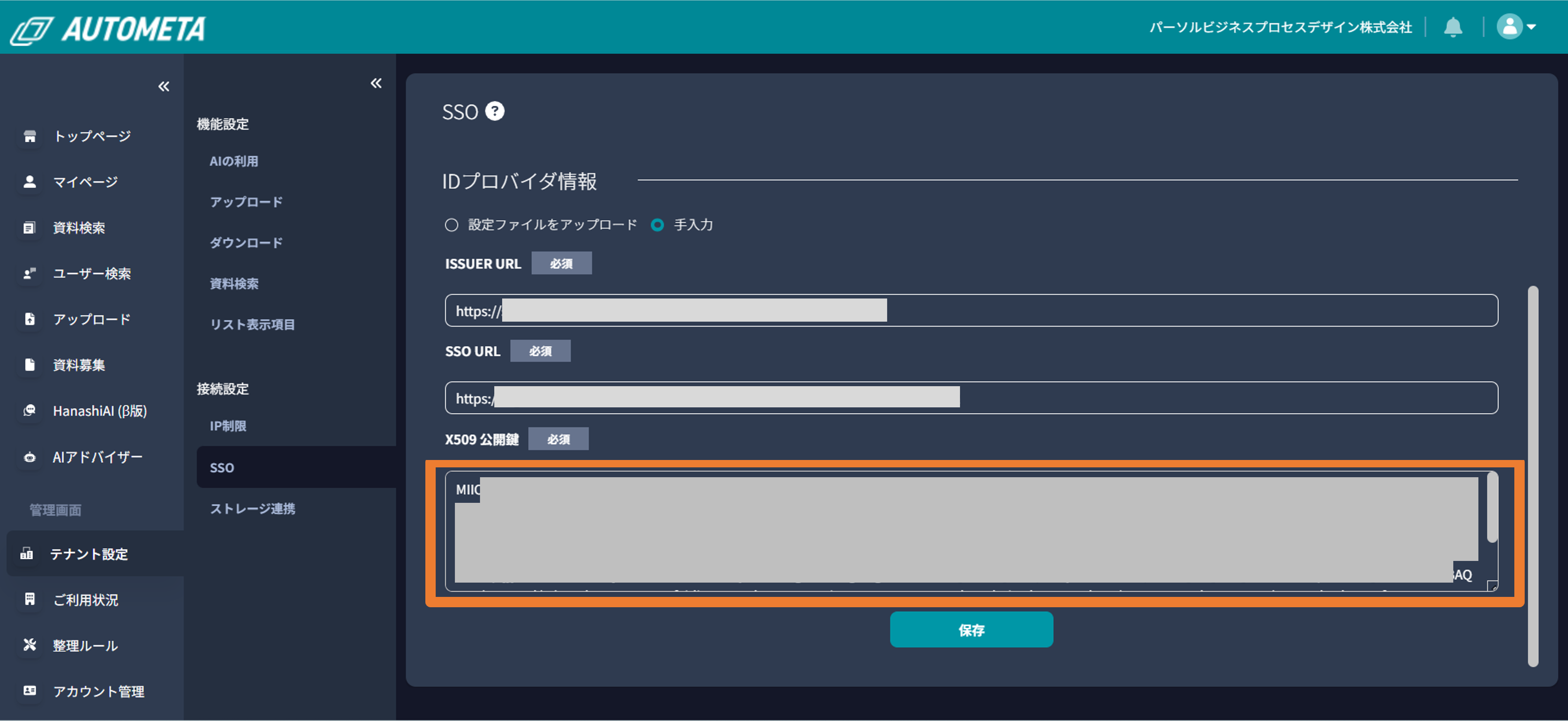
Task: Select 設定ファイルをアップロード radio option
Action: point(451,225)
